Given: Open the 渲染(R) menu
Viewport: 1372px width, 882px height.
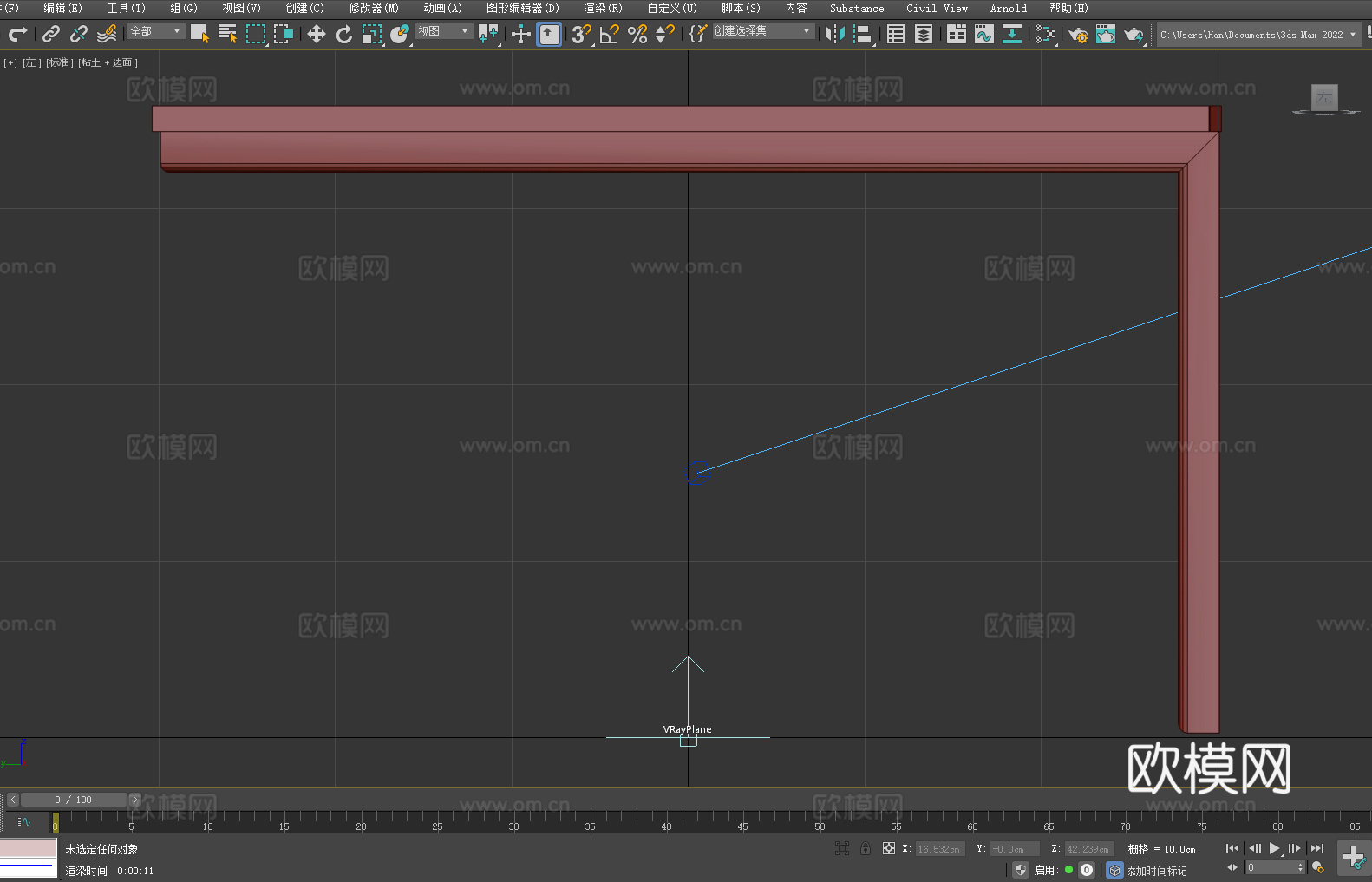Looking at the screenshot, I should tap(603, 8).
